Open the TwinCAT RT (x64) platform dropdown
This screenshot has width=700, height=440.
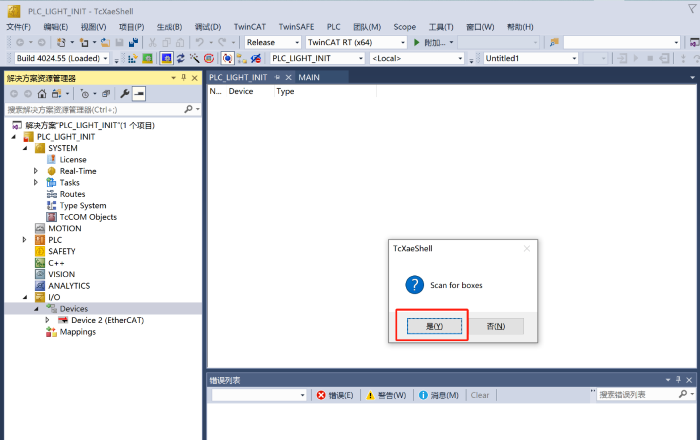[355, 42]
